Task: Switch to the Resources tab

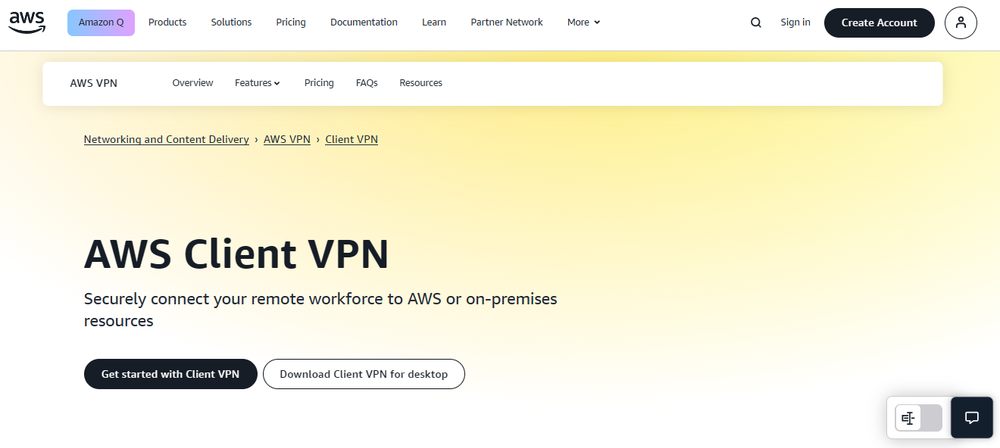Action: pyautogui.click(x=421, y=83)
